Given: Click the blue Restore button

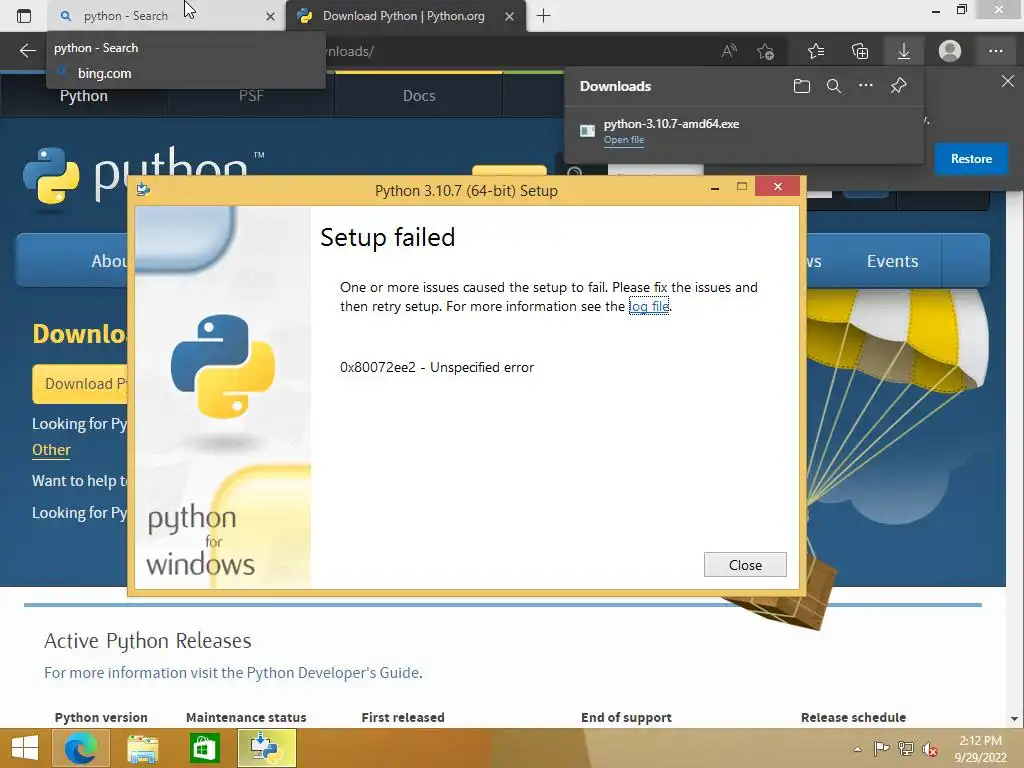Looking at the screenshot, I should [x=971, y=159].
